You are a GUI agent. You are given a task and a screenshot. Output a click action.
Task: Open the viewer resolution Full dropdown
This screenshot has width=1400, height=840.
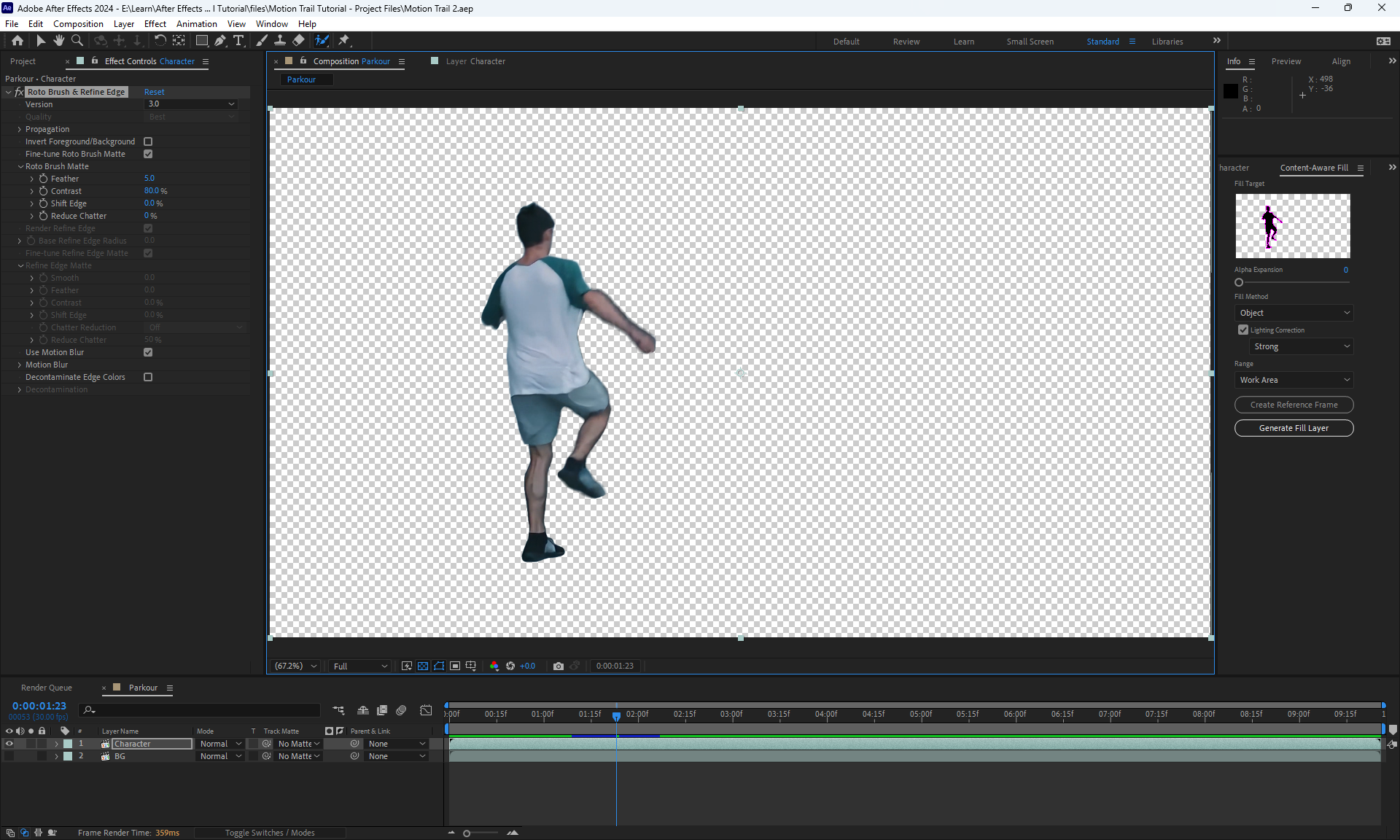360,666
